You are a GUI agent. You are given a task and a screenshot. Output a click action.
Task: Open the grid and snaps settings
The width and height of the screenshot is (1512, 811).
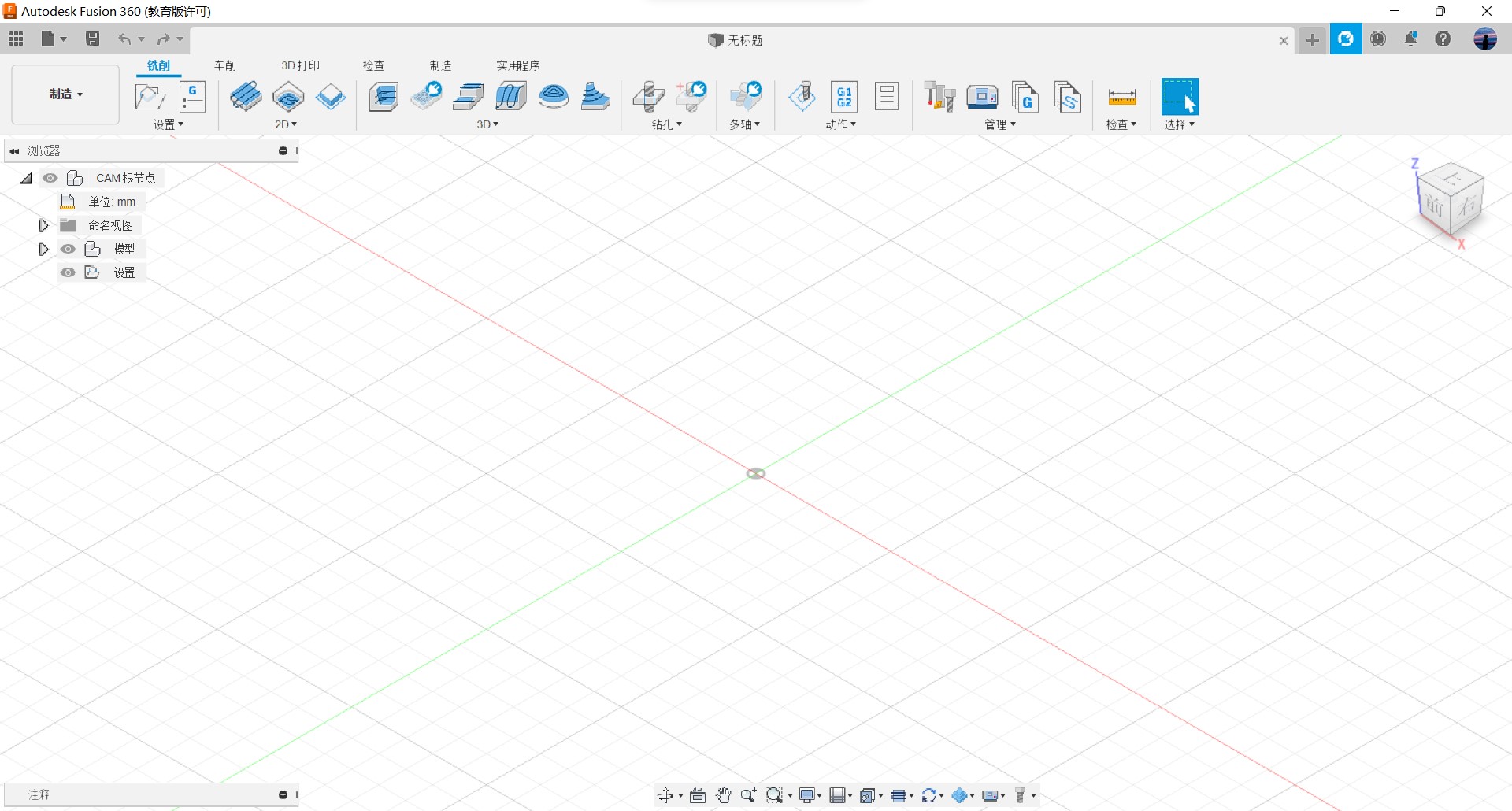point(840,796)
